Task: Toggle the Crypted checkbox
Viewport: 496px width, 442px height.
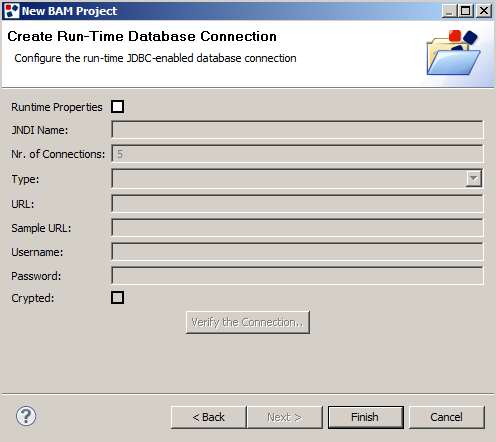Action: 117,298
